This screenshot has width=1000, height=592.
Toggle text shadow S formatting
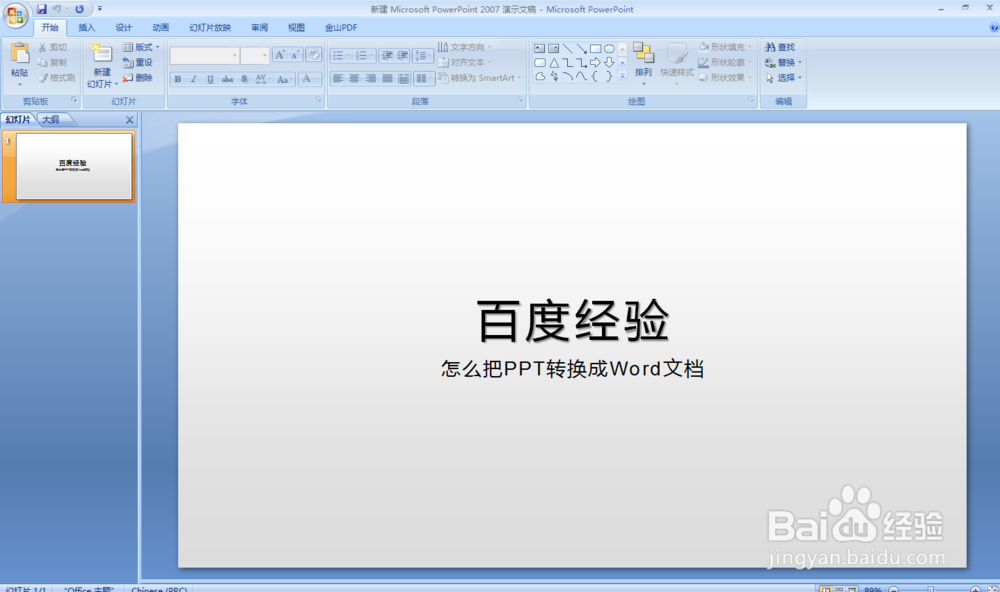tap(244, 79)
